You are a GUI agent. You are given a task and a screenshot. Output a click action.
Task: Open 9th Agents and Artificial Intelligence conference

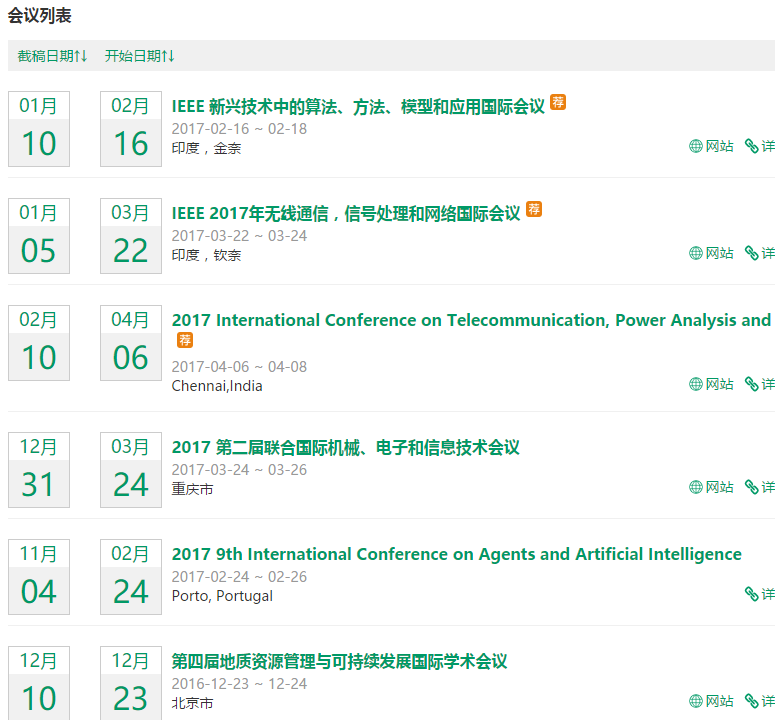pos(457,554)
